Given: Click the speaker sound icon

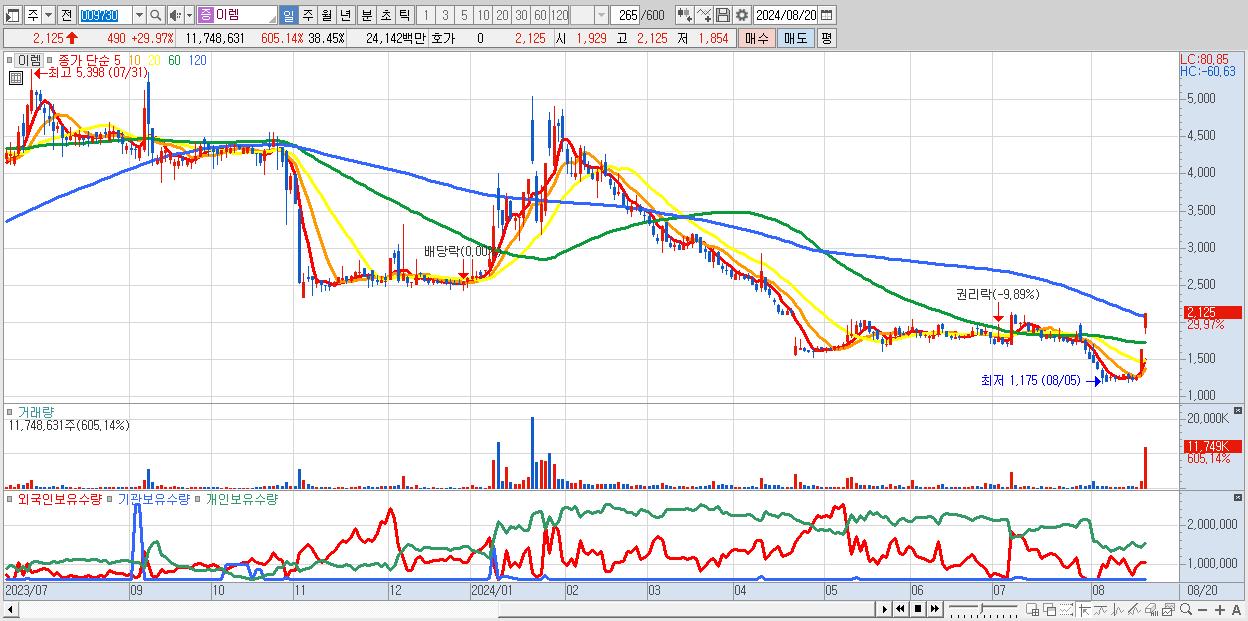Looking at the screenshot, I should tap(175, 15).
